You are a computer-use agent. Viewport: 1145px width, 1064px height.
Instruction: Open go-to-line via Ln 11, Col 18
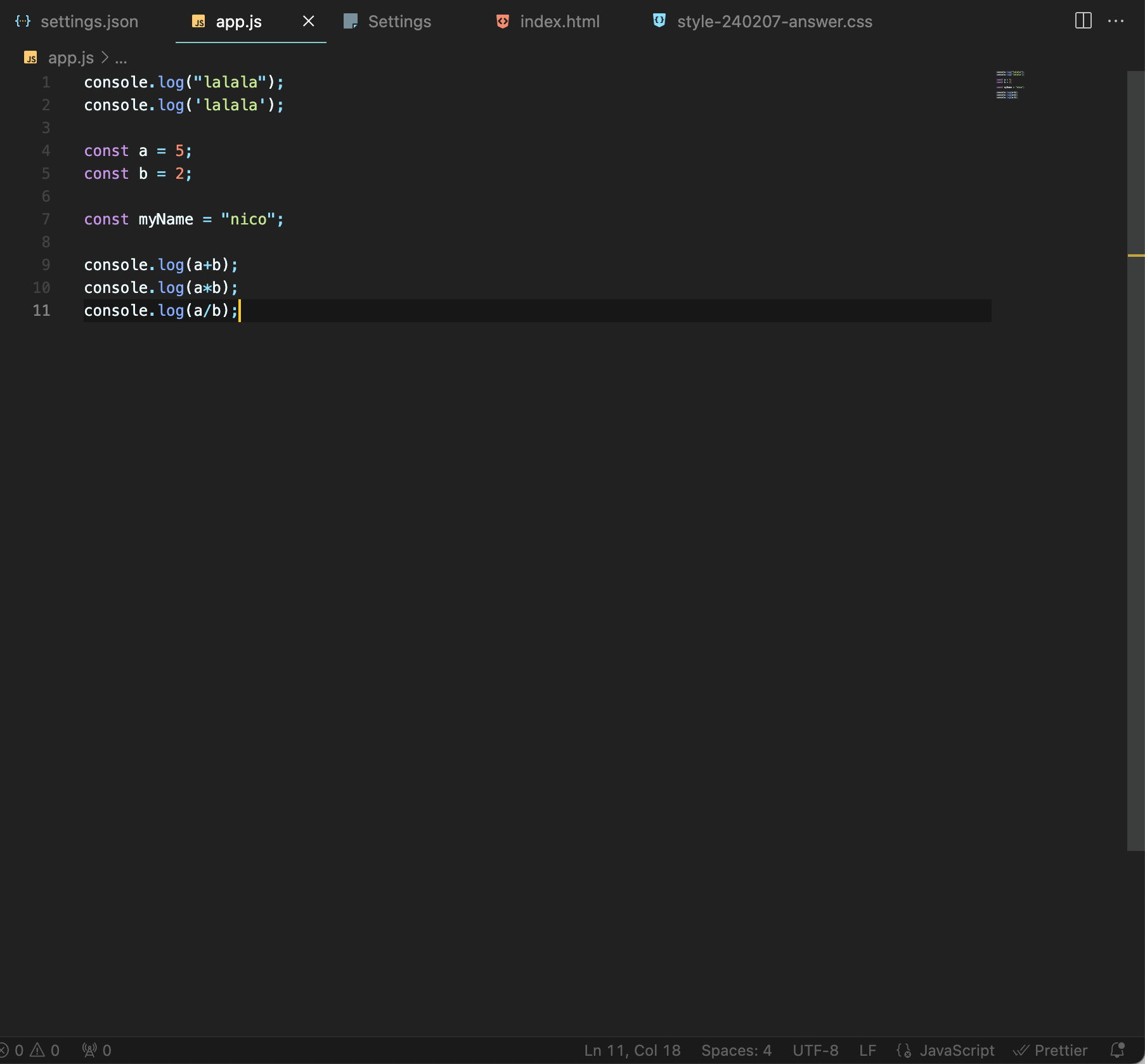point(631,1050)
